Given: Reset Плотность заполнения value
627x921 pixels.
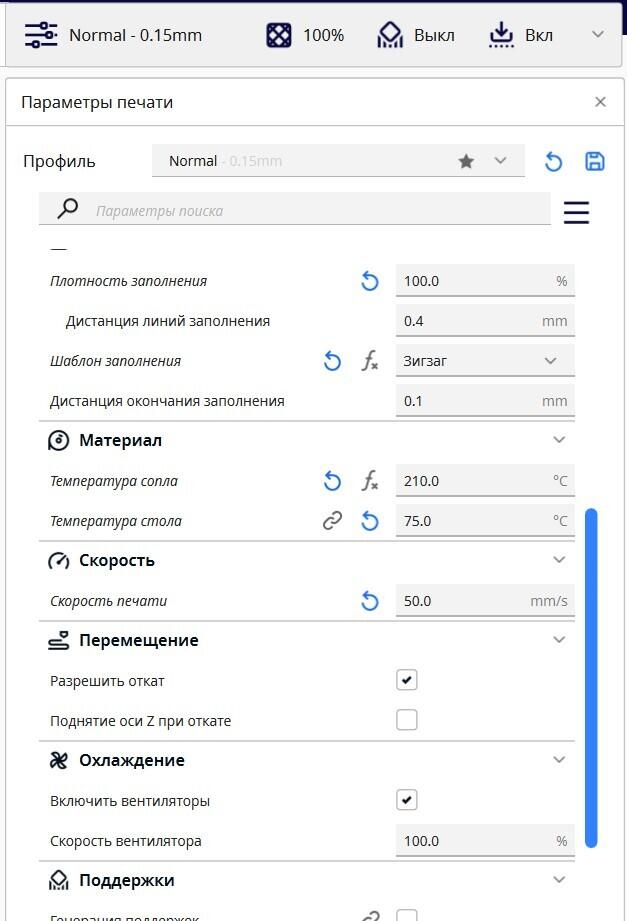Looking at the screenshot, I should pyautogui.click(x=370, y=281).
